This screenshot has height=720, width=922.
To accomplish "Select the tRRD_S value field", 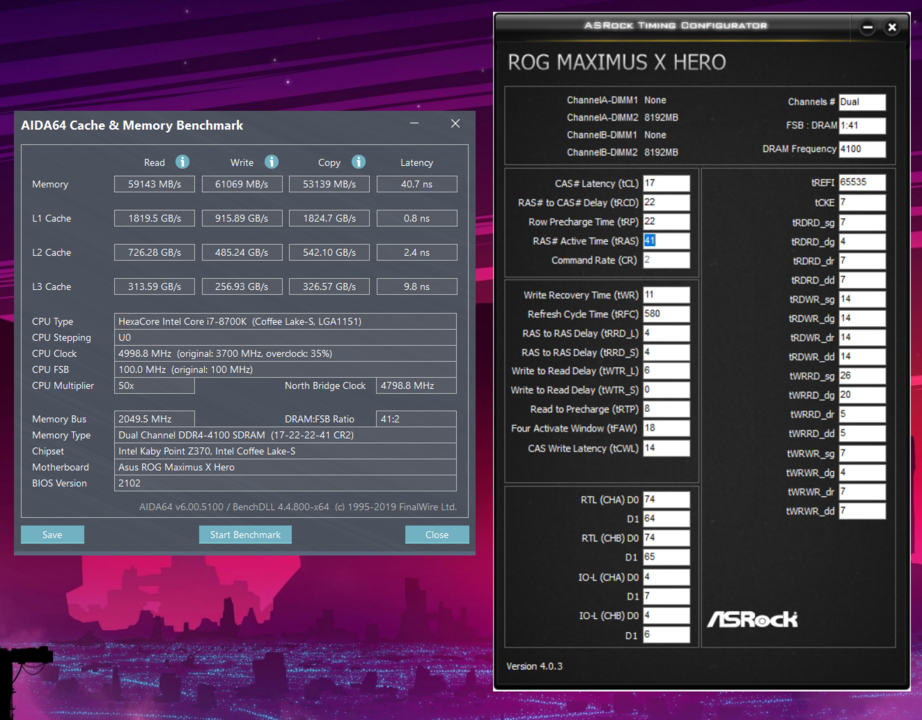I will point(666,352).
